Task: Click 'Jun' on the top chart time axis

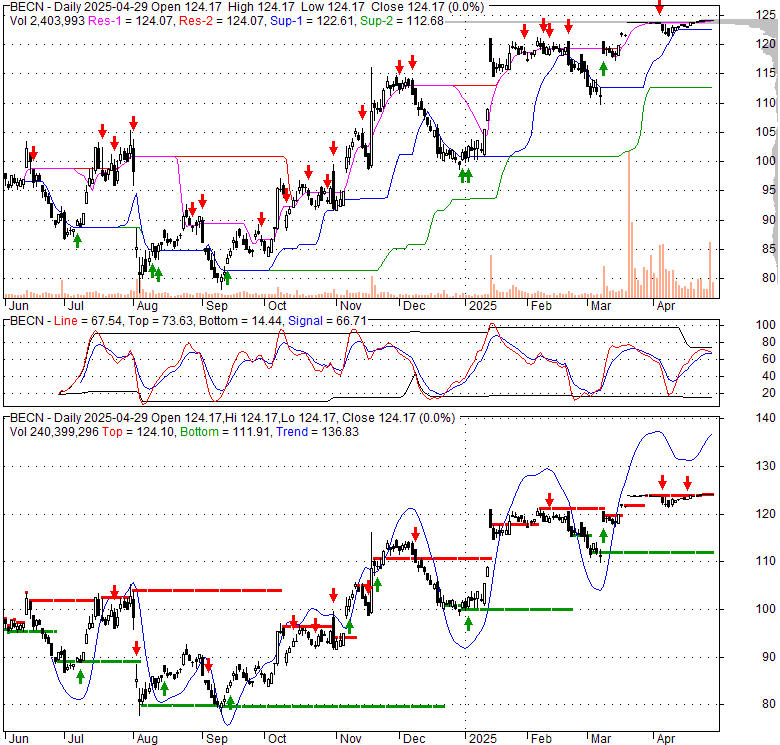Action: 19,305
